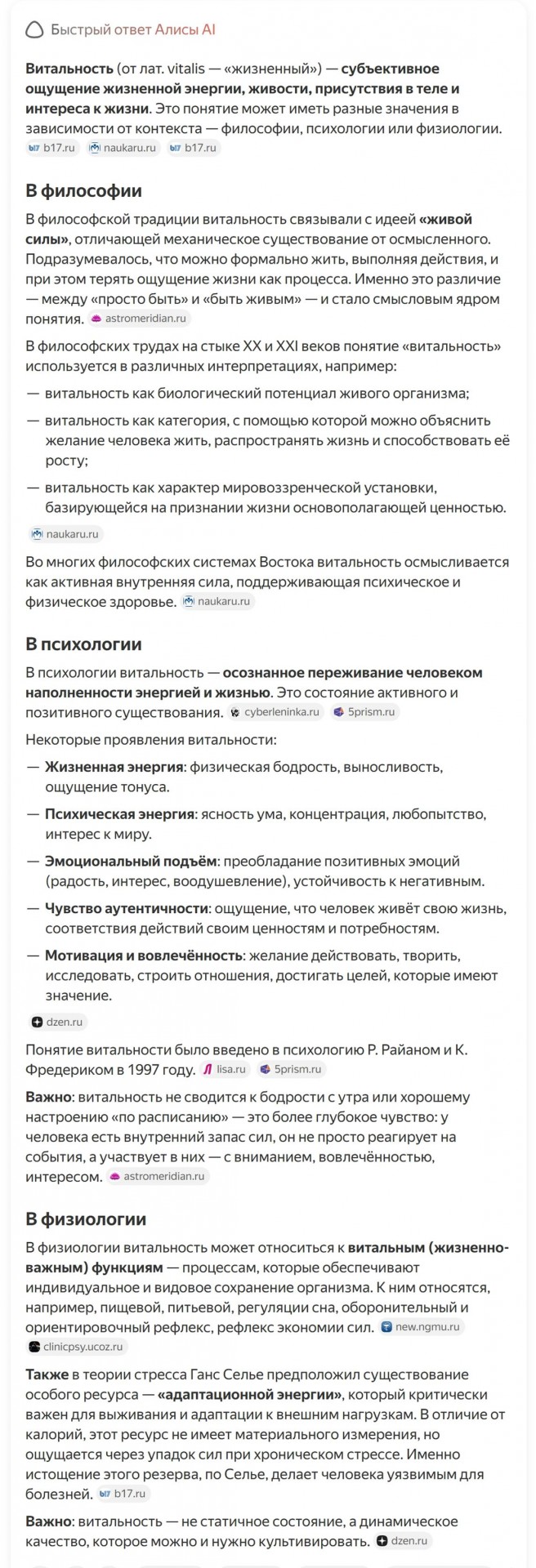Open naukaru.ru chip after 'физическое здоровье'
Screen dimensions: 536x1568
(x=218, y=601)
